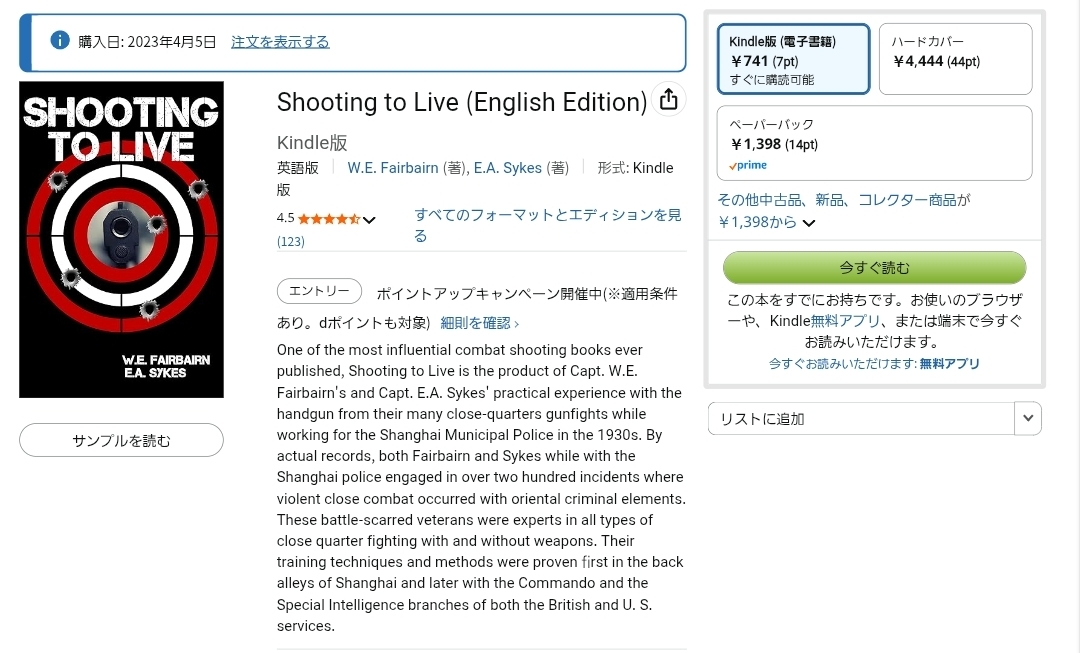Image resolution: width=1080 pixels, height=653 pixels.
Task: Click the orange star rating icons
Action: (x=329, y=219)
